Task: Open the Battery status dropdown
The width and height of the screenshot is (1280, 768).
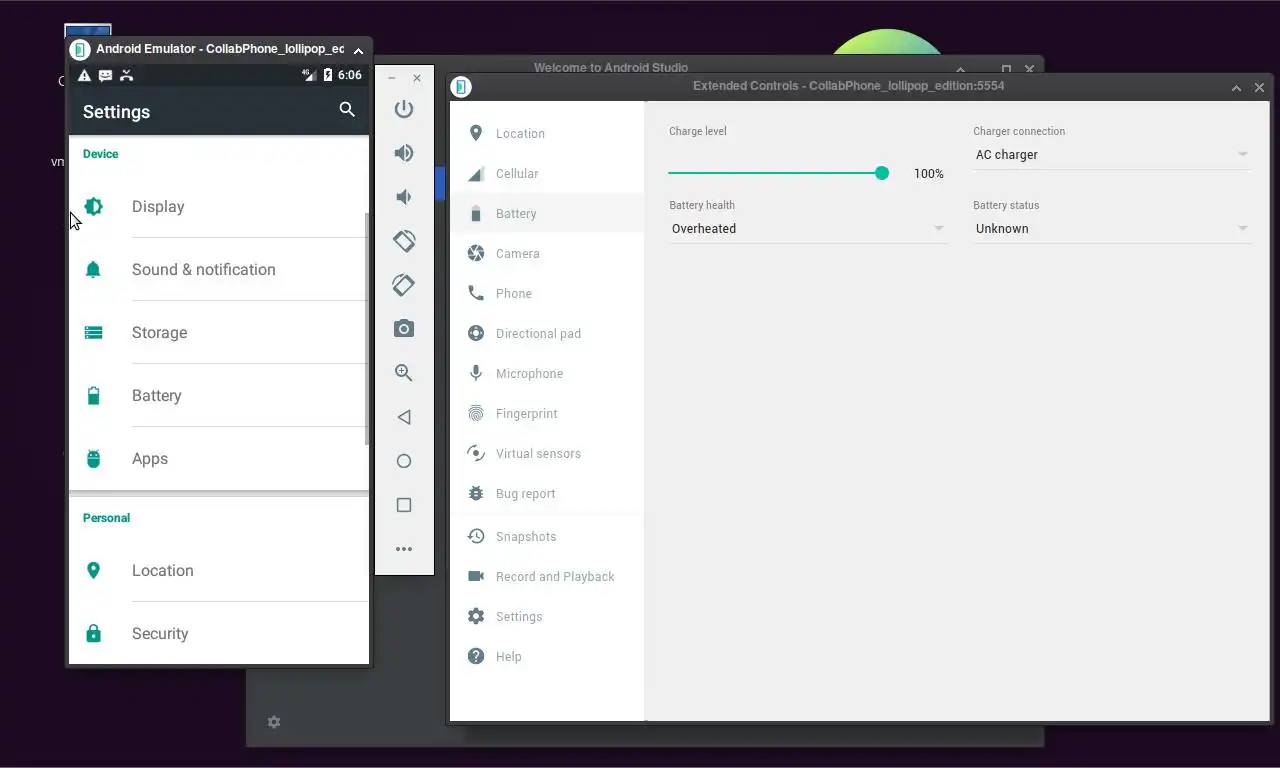Action: tap(1112, 229)
